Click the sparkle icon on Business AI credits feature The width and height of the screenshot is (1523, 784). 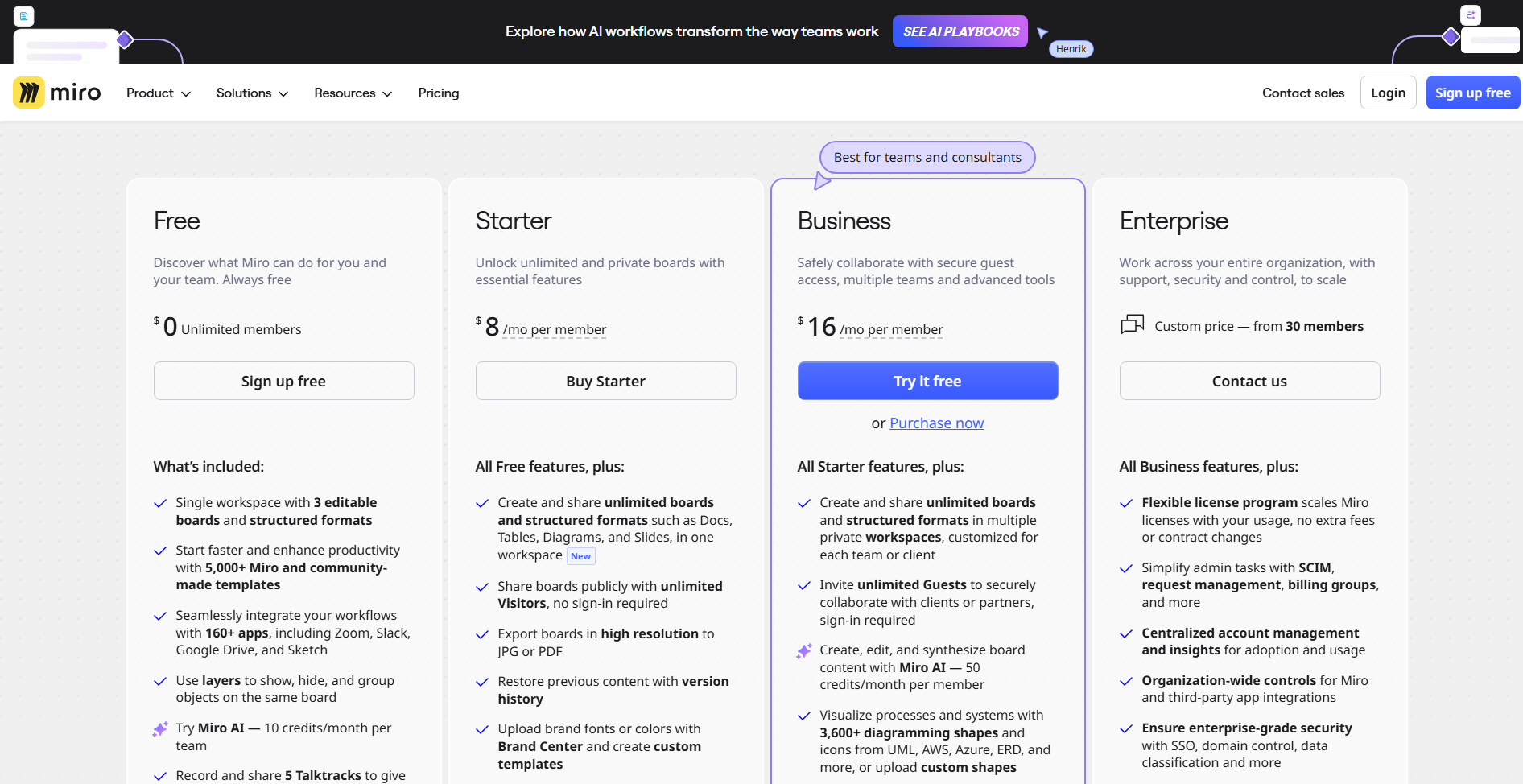[x=803, y=650]
